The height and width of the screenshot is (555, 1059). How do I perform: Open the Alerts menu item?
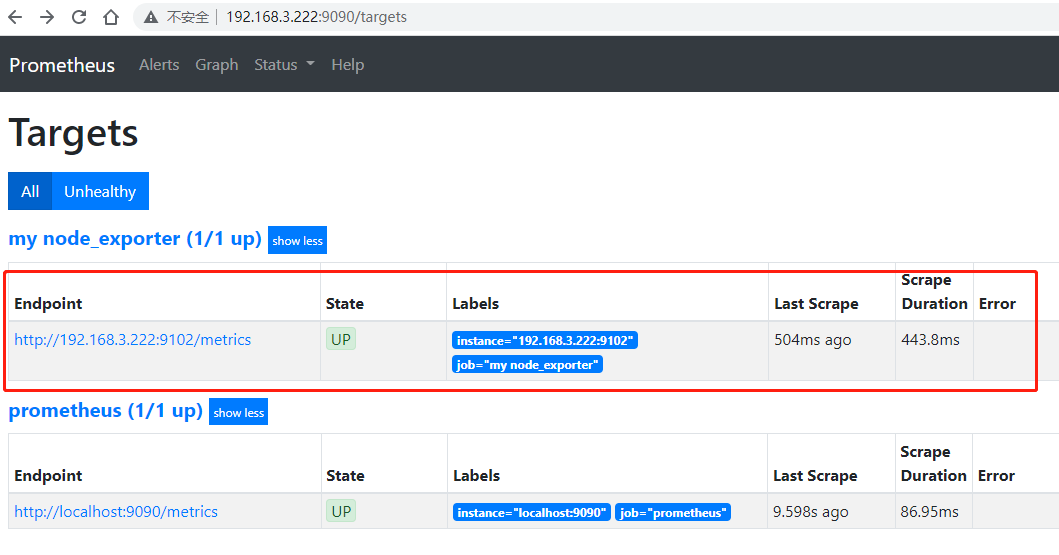(x=159, y=65)
